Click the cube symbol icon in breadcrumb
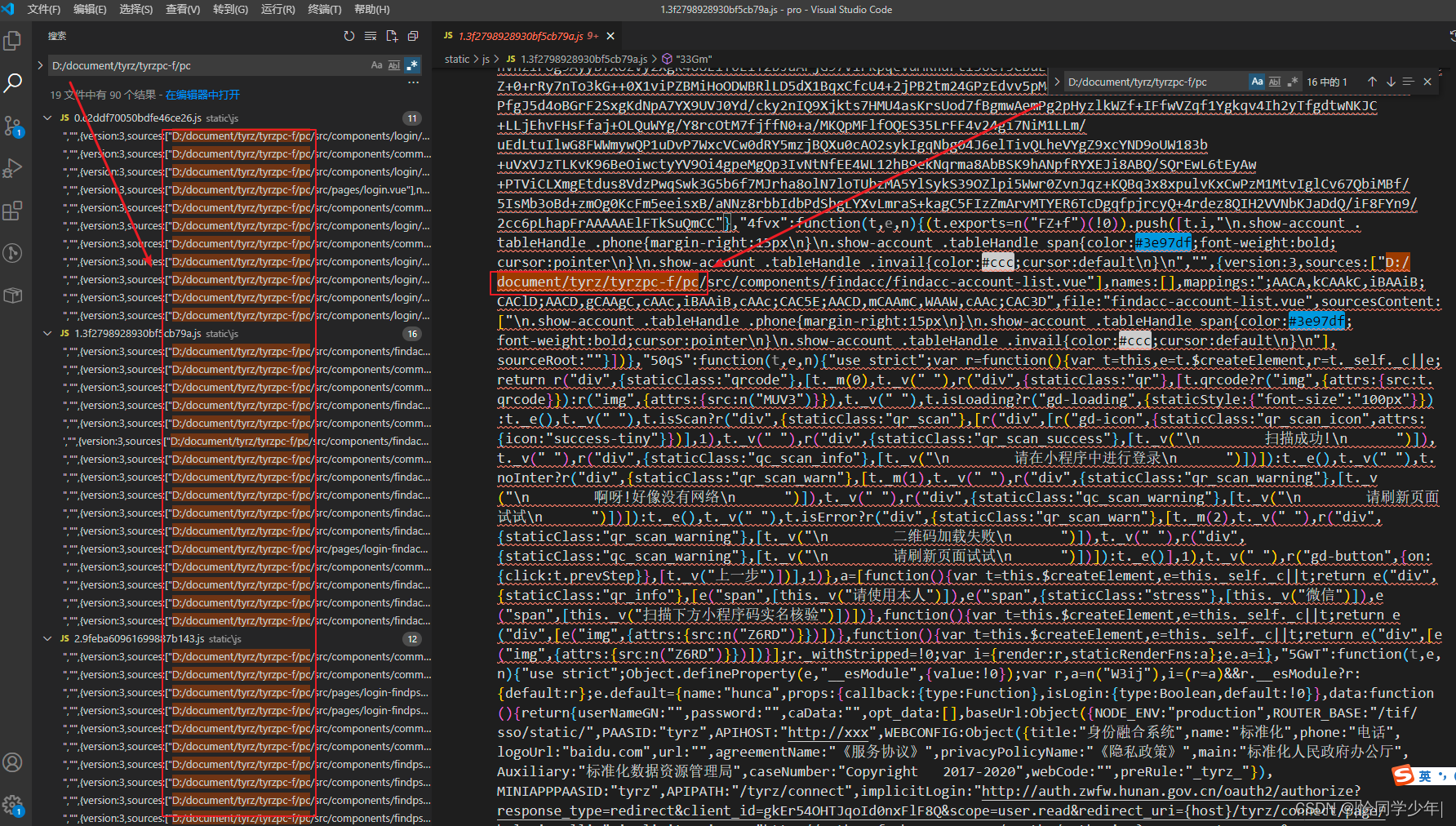The height and width of the screenshot is (826, 1456). (667, 59)
